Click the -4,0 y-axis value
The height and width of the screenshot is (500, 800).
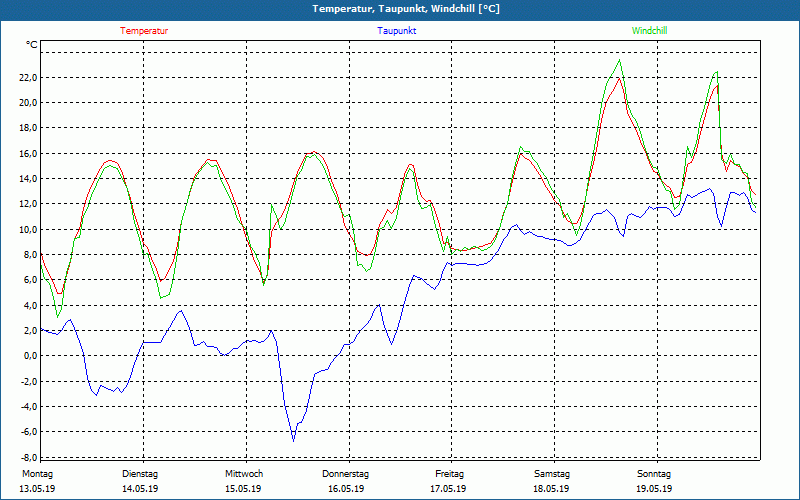pyautogui.click(x=29, y=407)
